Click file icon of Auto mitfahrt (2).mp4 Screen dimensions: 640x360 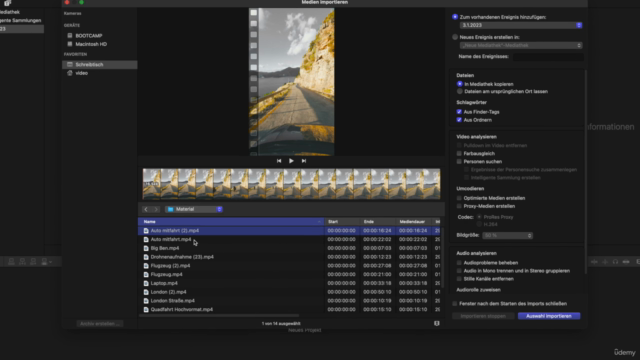(x=146, y=231)
